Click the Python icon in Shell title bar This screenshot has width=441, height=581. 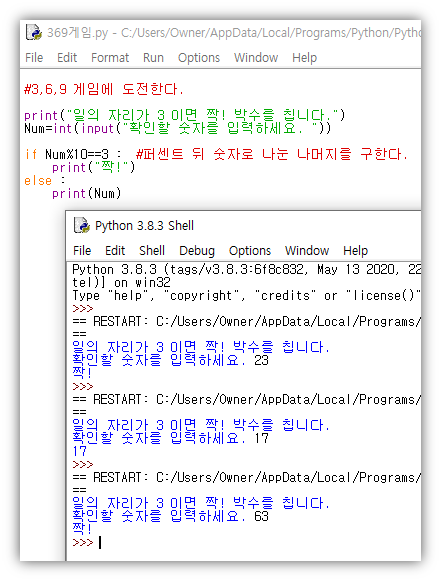[x=82, y=225]
